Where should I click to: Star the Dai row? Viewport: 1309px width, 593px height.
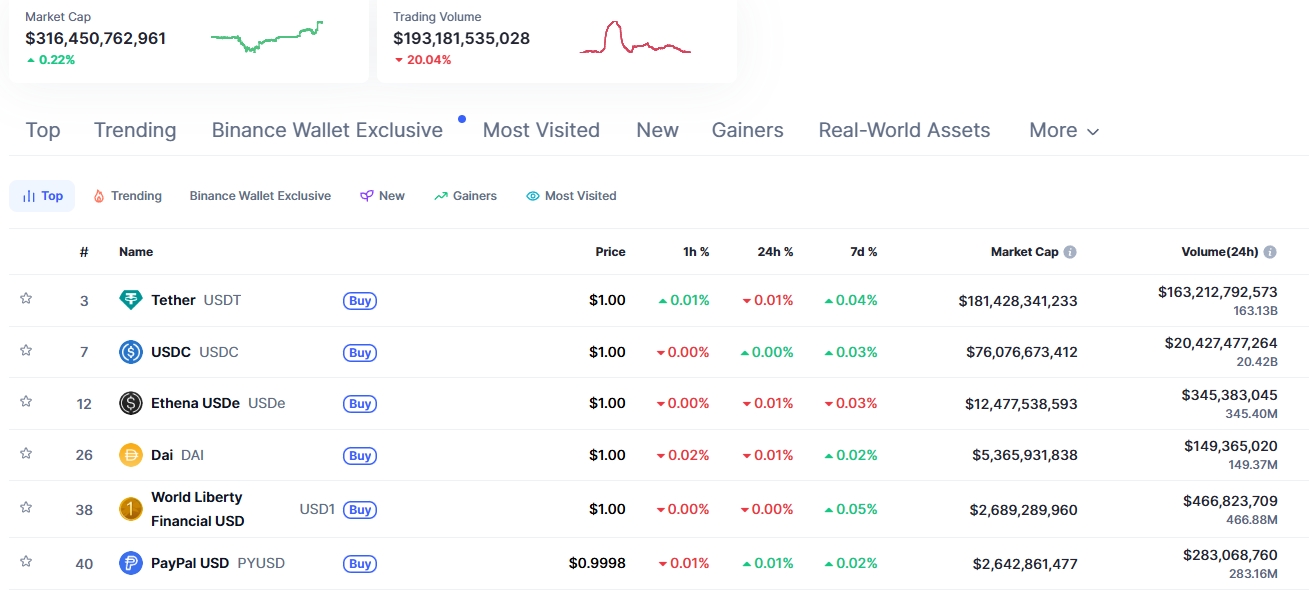(x=26, y=452)
